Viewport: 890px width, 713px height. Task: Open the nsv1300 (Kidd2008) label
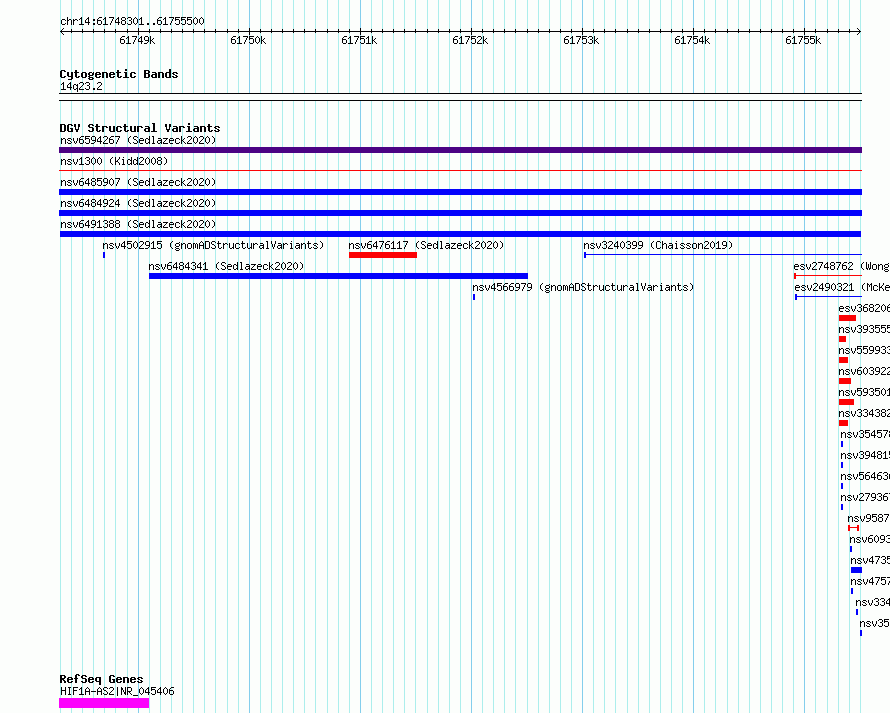114,161
